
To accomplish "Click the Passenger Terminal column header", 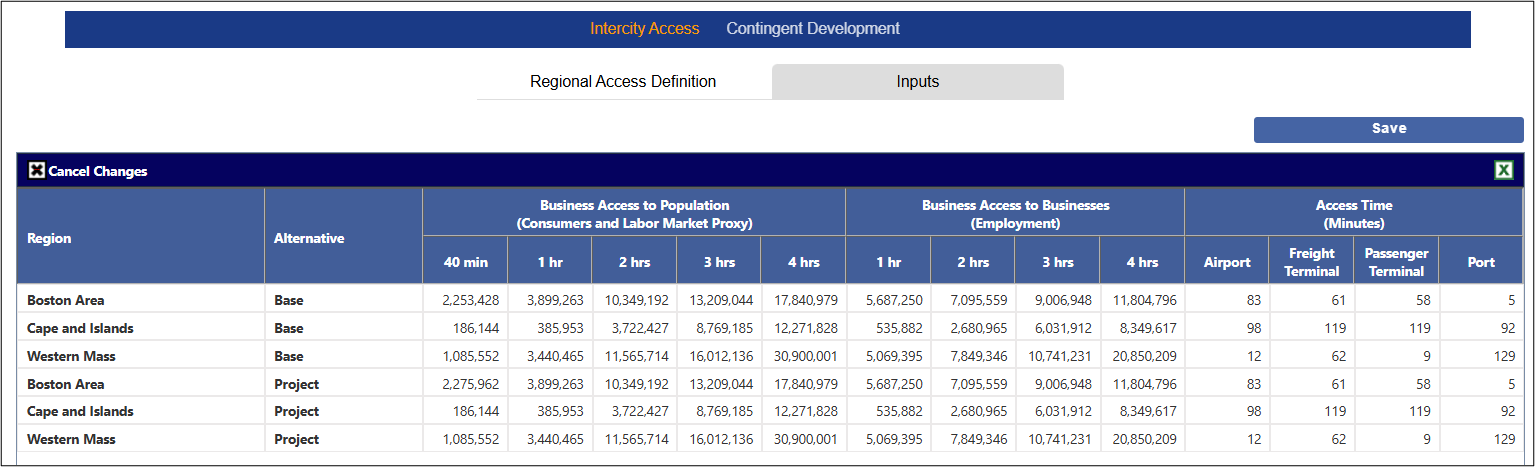I will [1396, 262].
